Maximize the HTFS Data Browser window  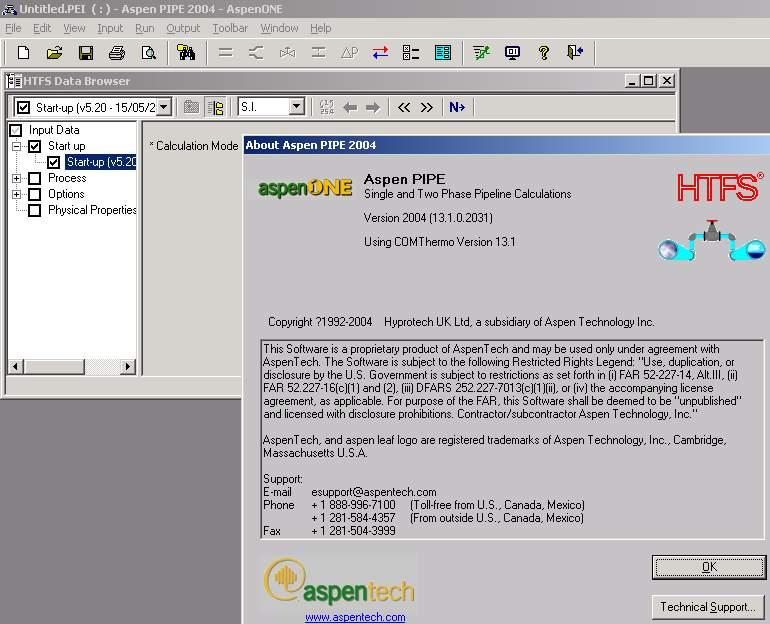coord(649,81)
